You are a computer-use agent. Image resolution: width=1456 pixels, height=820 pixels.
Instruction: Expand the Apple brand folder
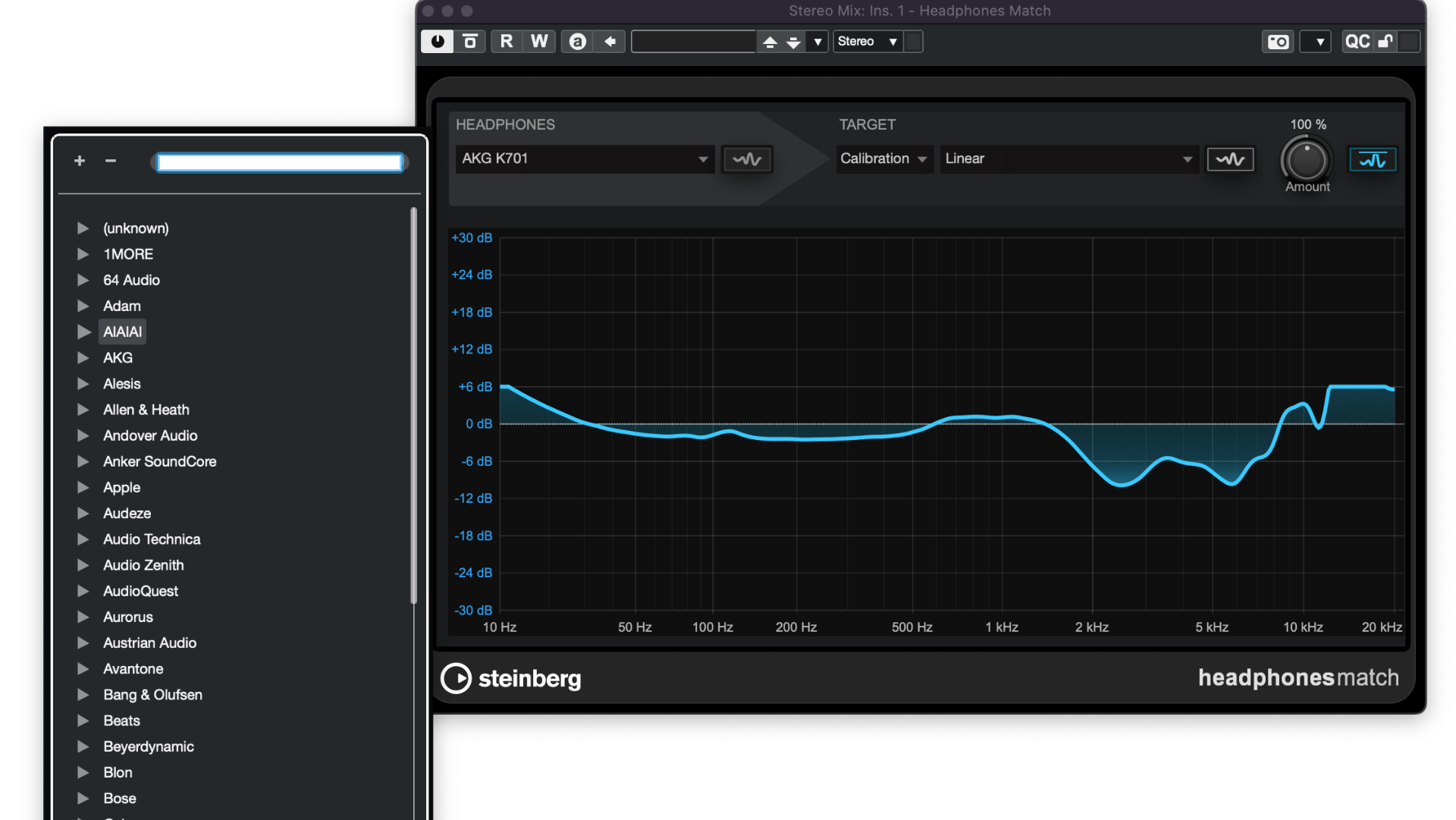[x=83, y=487]
